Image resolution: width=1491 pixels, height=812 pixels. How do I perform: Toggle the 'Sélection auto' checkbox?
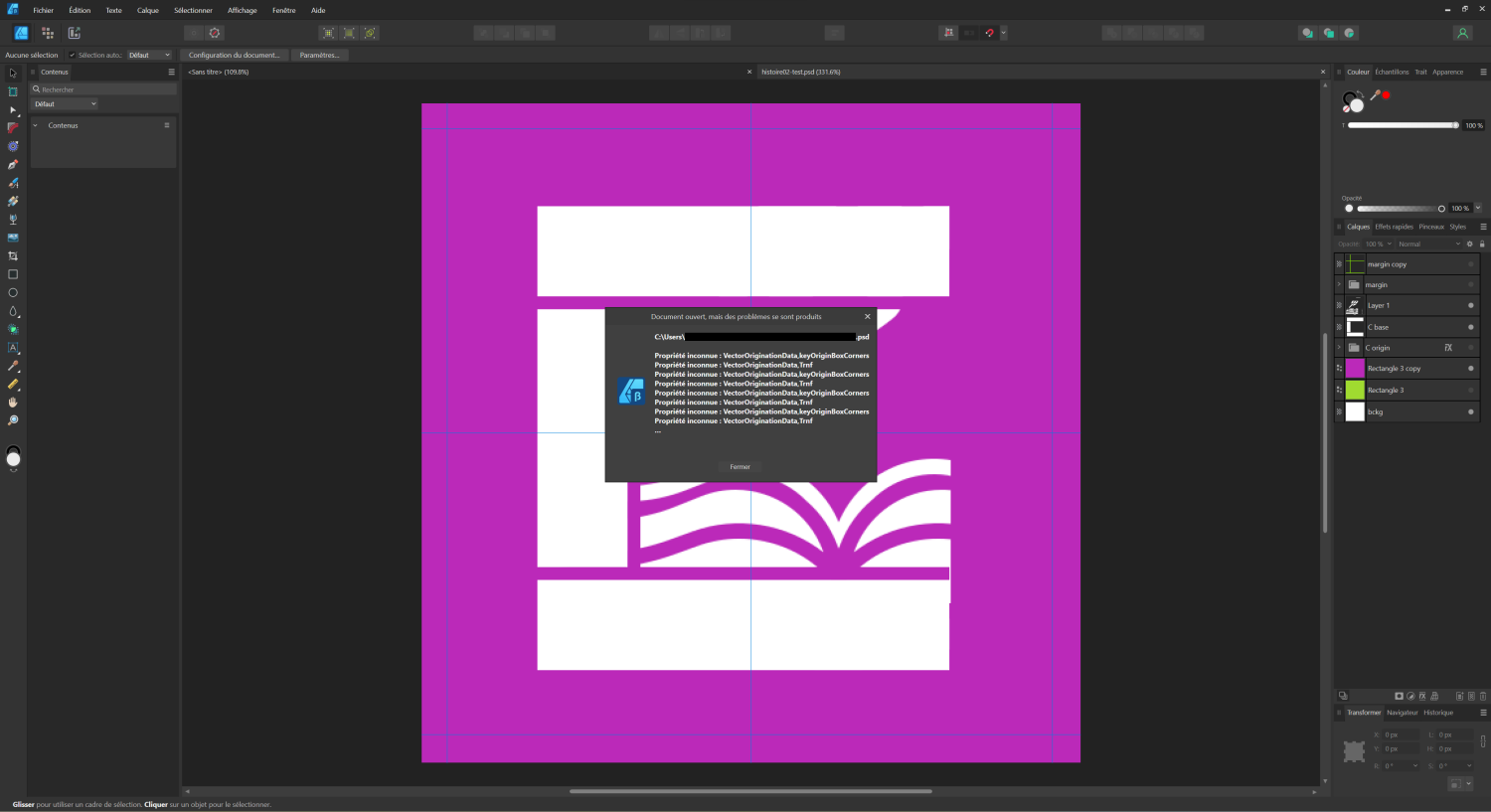click(73, 56)
